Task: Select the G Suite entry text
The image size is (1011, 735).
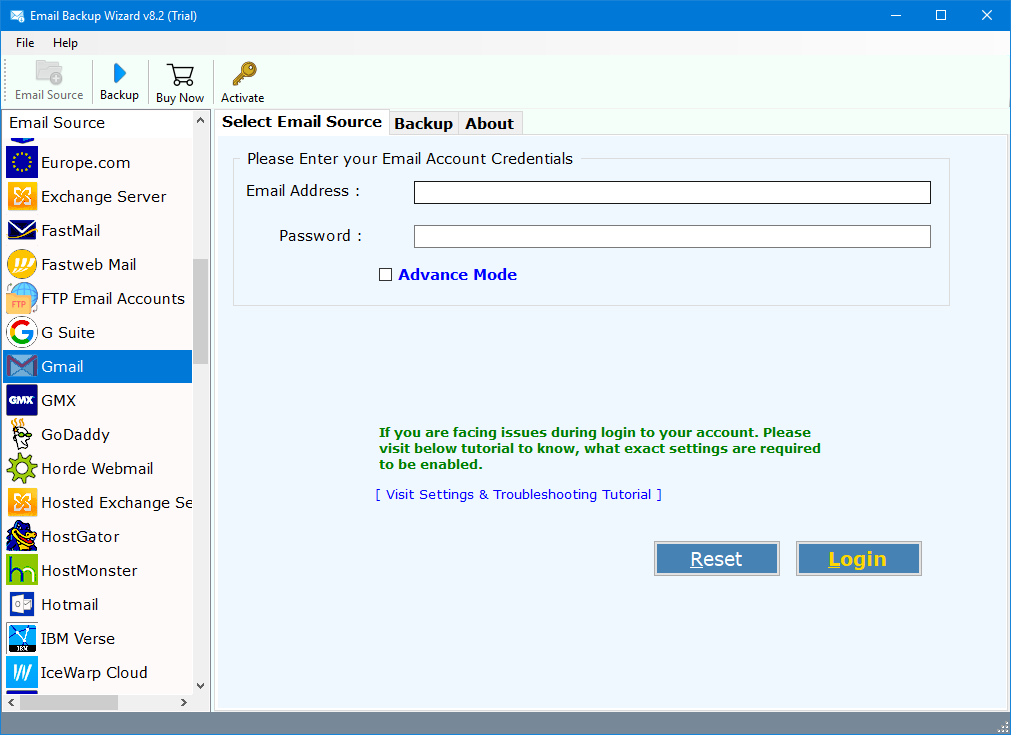Action: [x=68, y=333]
